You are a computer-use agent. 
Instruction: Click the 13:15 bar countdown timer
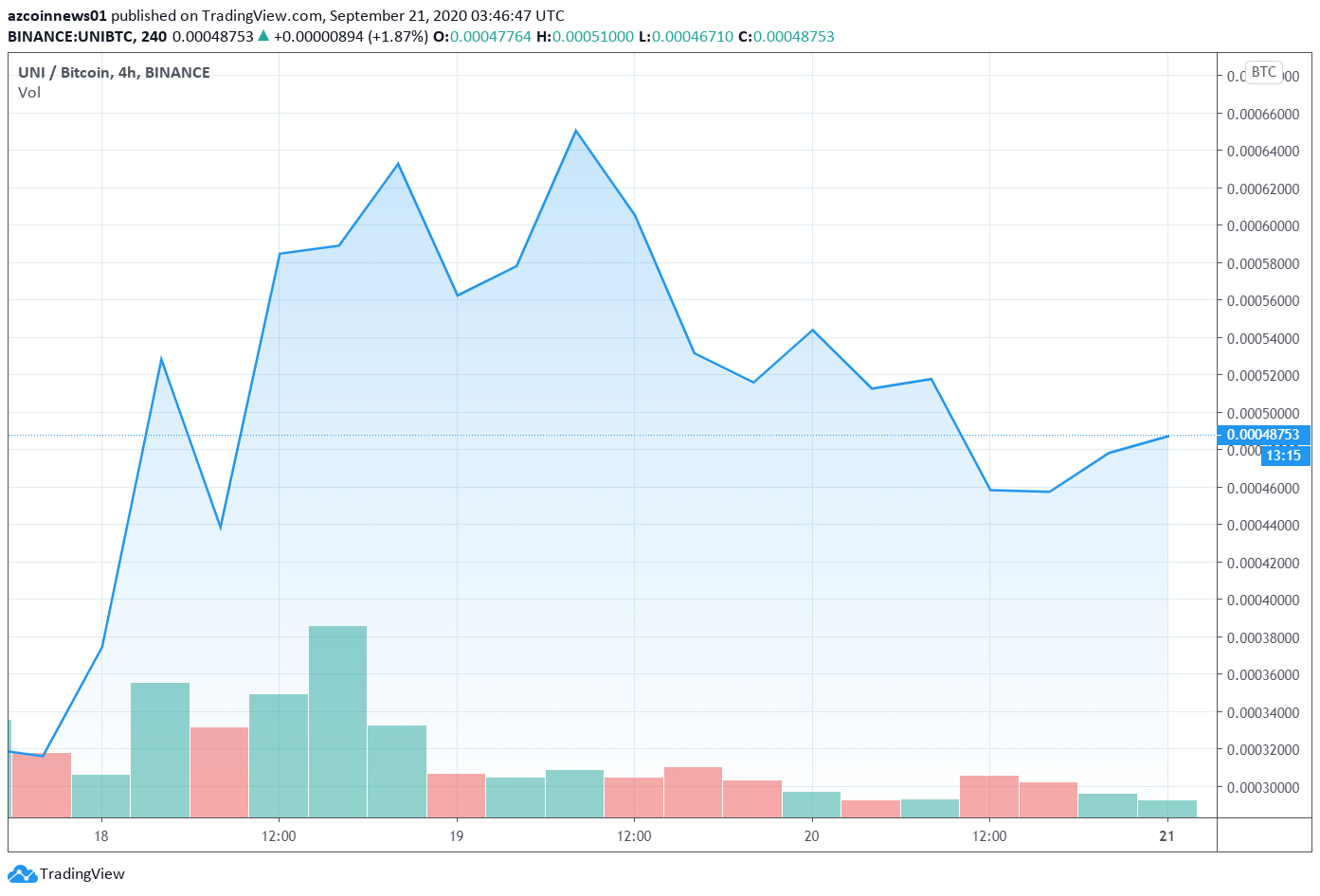[x=1283, y=456]
